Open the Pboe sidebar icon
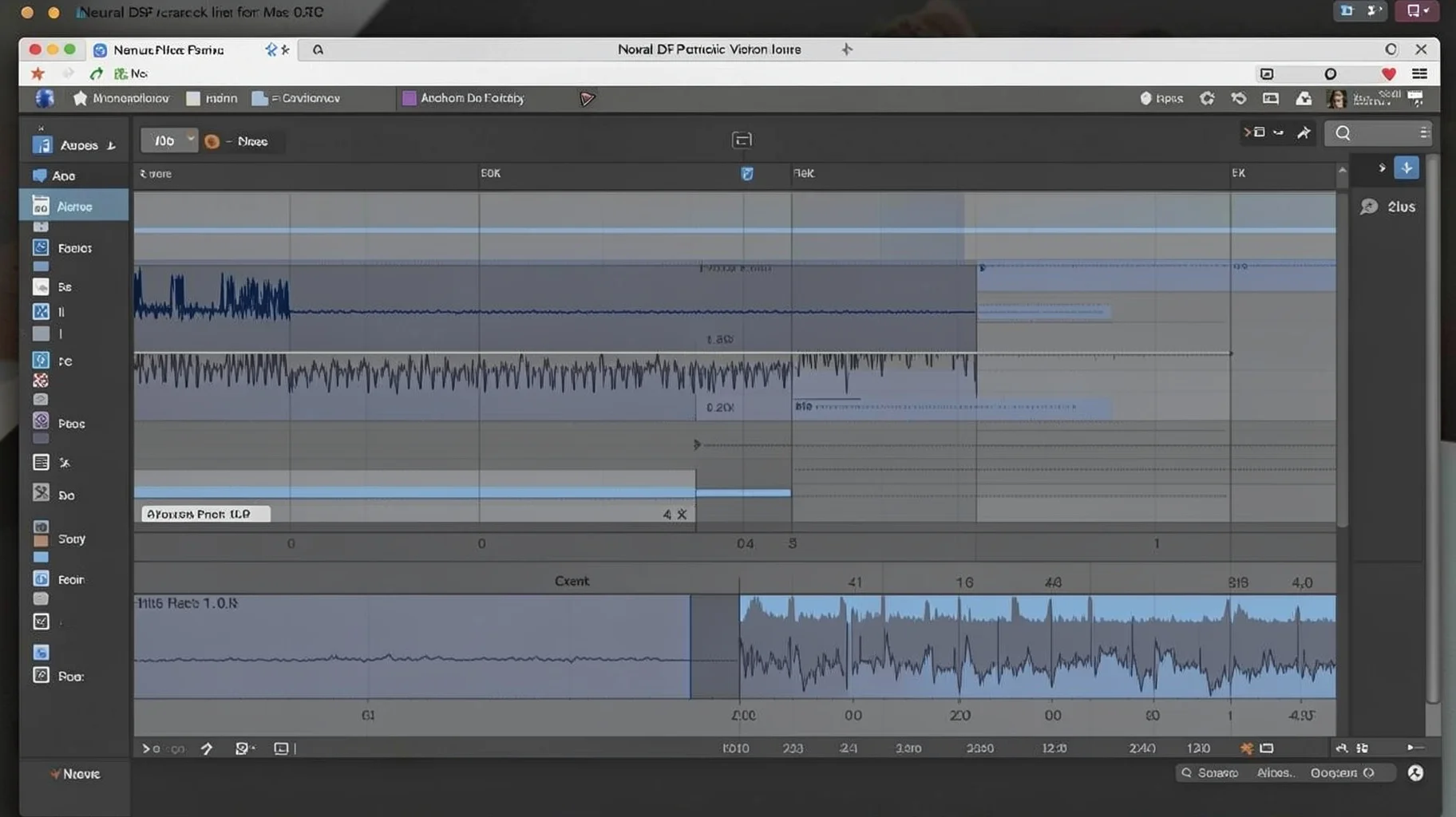This screenshot has height=817, width=1456. [x=41, y=421]
